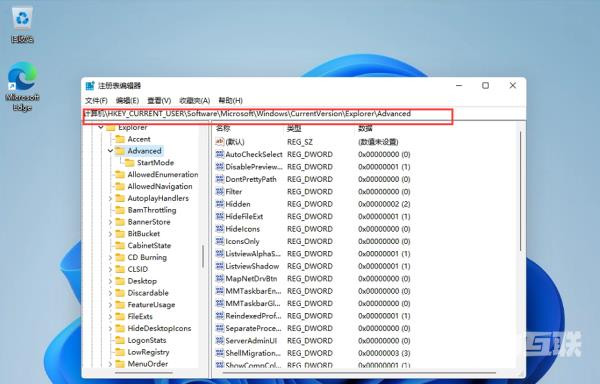Click Hidden's data 0x00000002 (2)

click(384, 204)
